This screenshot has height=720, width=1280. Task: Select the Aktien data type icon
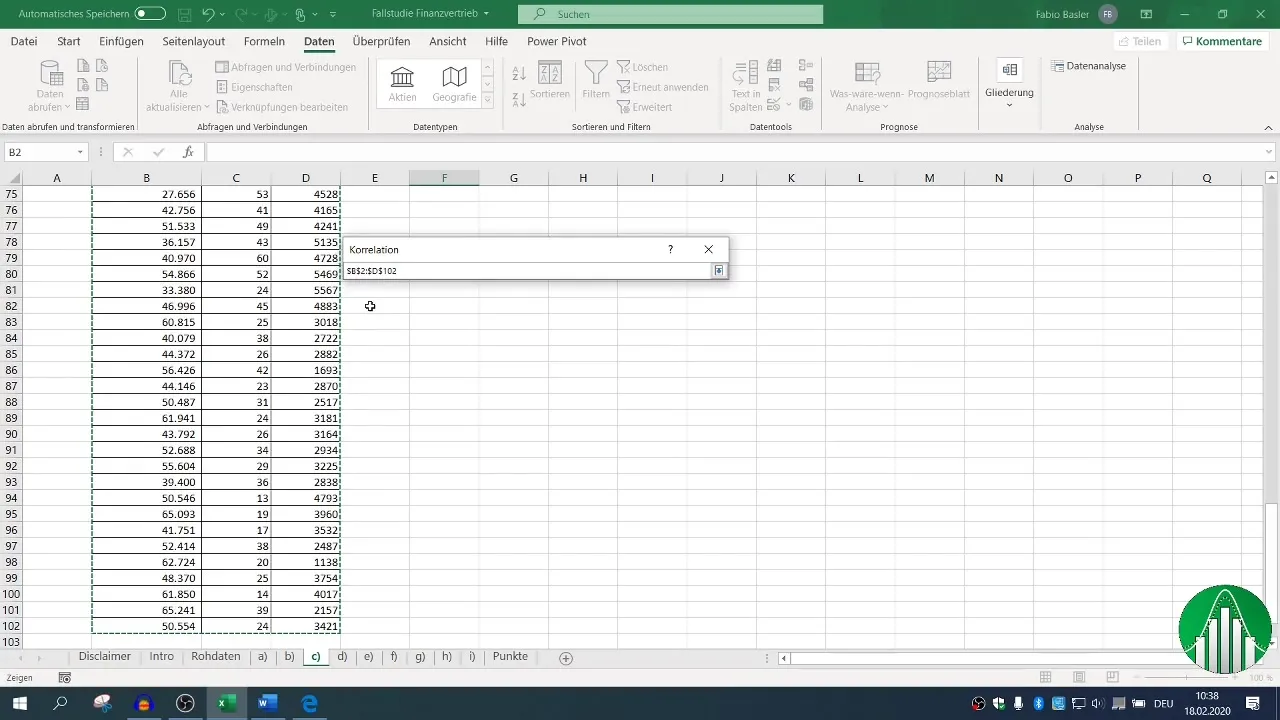coord(402,84)
